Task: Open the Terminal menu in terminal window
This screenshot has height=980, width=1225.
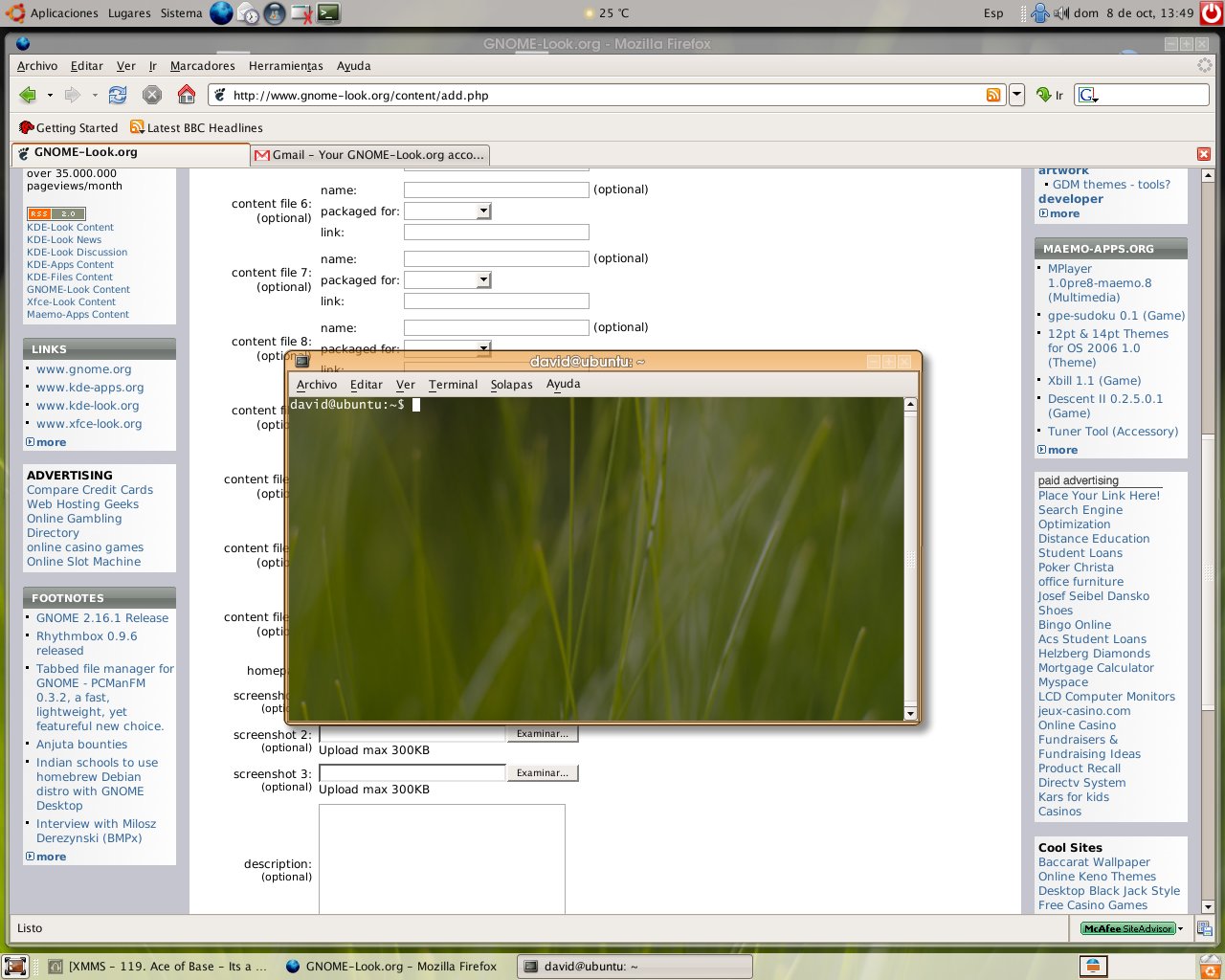Action: coord(453,384)
